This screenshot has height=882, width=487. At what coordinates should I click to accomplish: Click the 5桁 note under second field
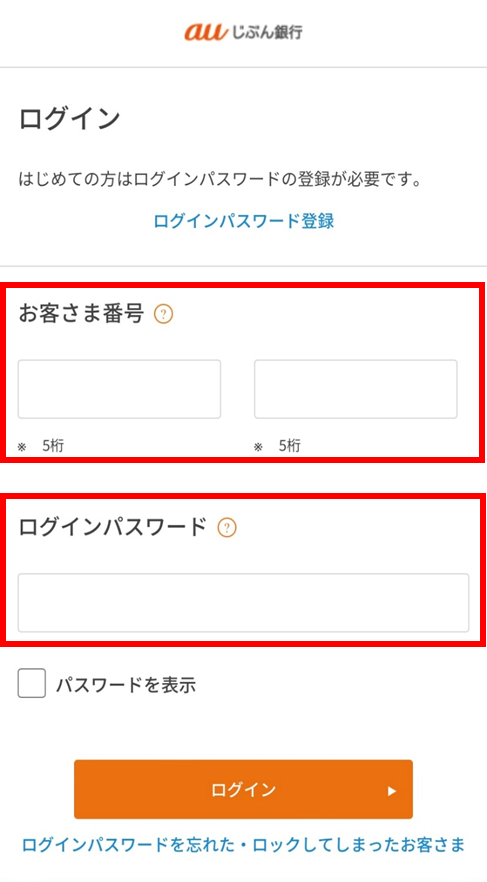290,447
